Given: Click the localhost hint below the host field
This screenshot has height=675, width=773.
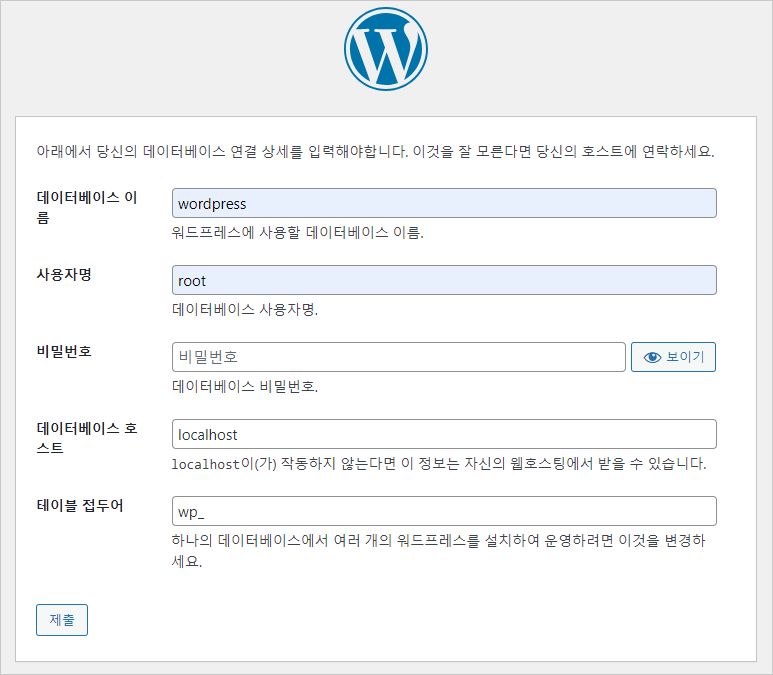Looking at the screenshot, I should tap(439, 463).
